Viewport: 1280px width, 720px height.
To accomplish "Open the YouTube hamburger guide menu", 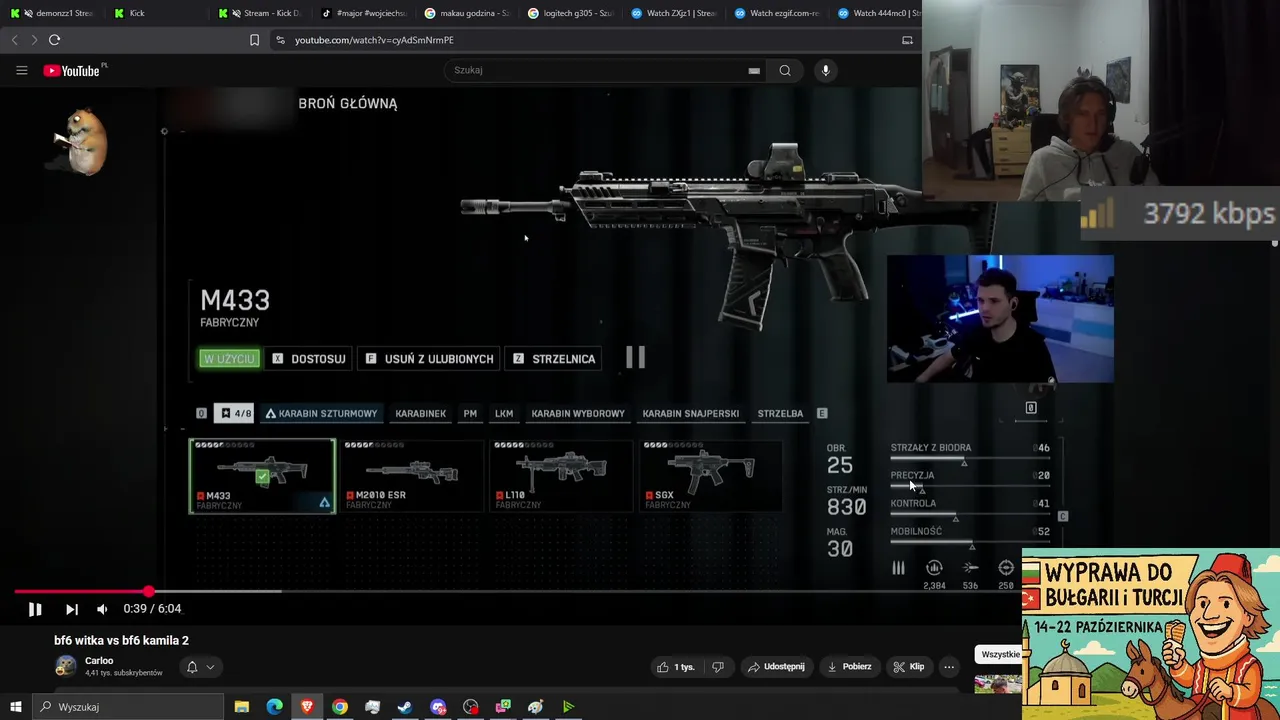I will pyautogui.click(x=21, y=70).
